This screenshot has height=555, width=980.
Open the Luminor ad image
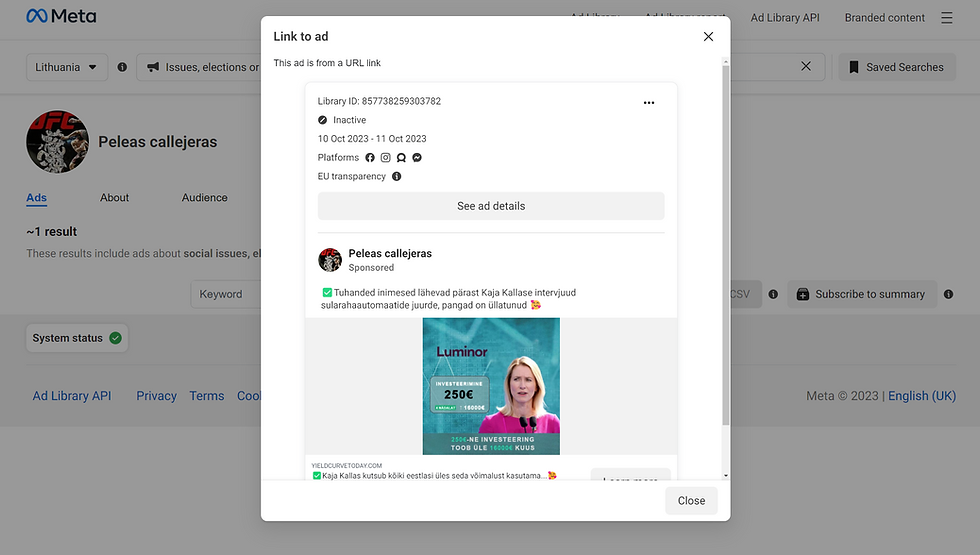pos(491,386)
